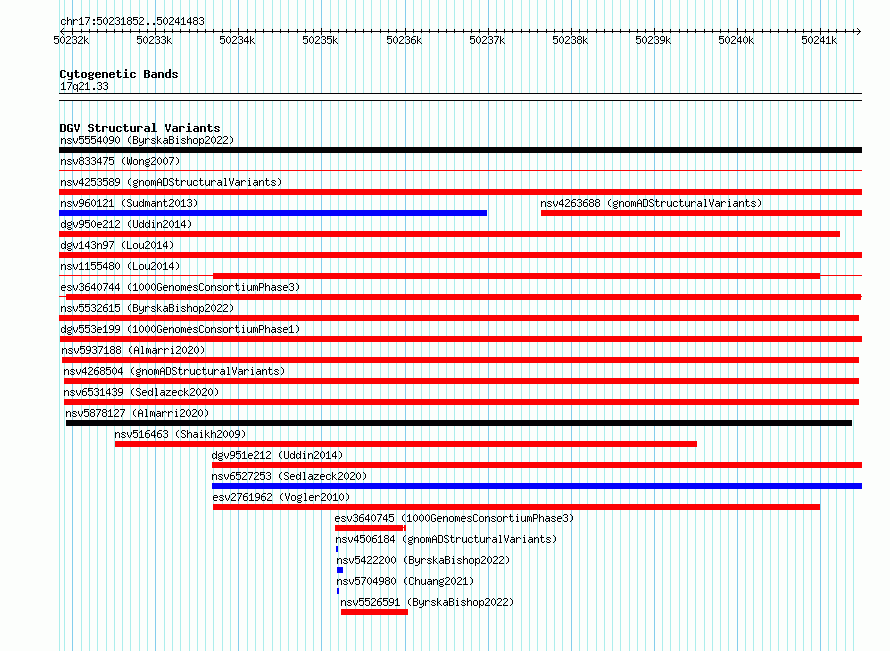890x651 pixels.
Task: Open nsv4268504 (gnomADStructuralVariants) label
Action: 174,371
